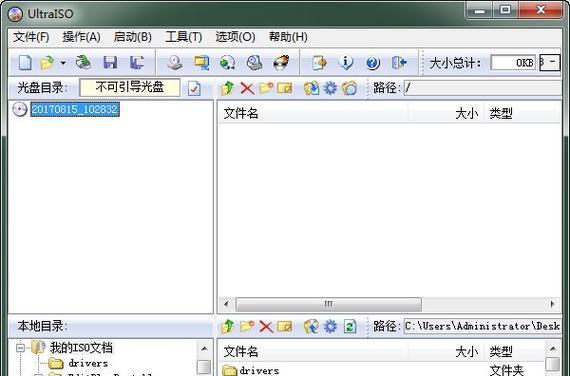Click the right arrow of image list scrollbar
This screenshot has width=570, height=376.
[x=553, y=304]
